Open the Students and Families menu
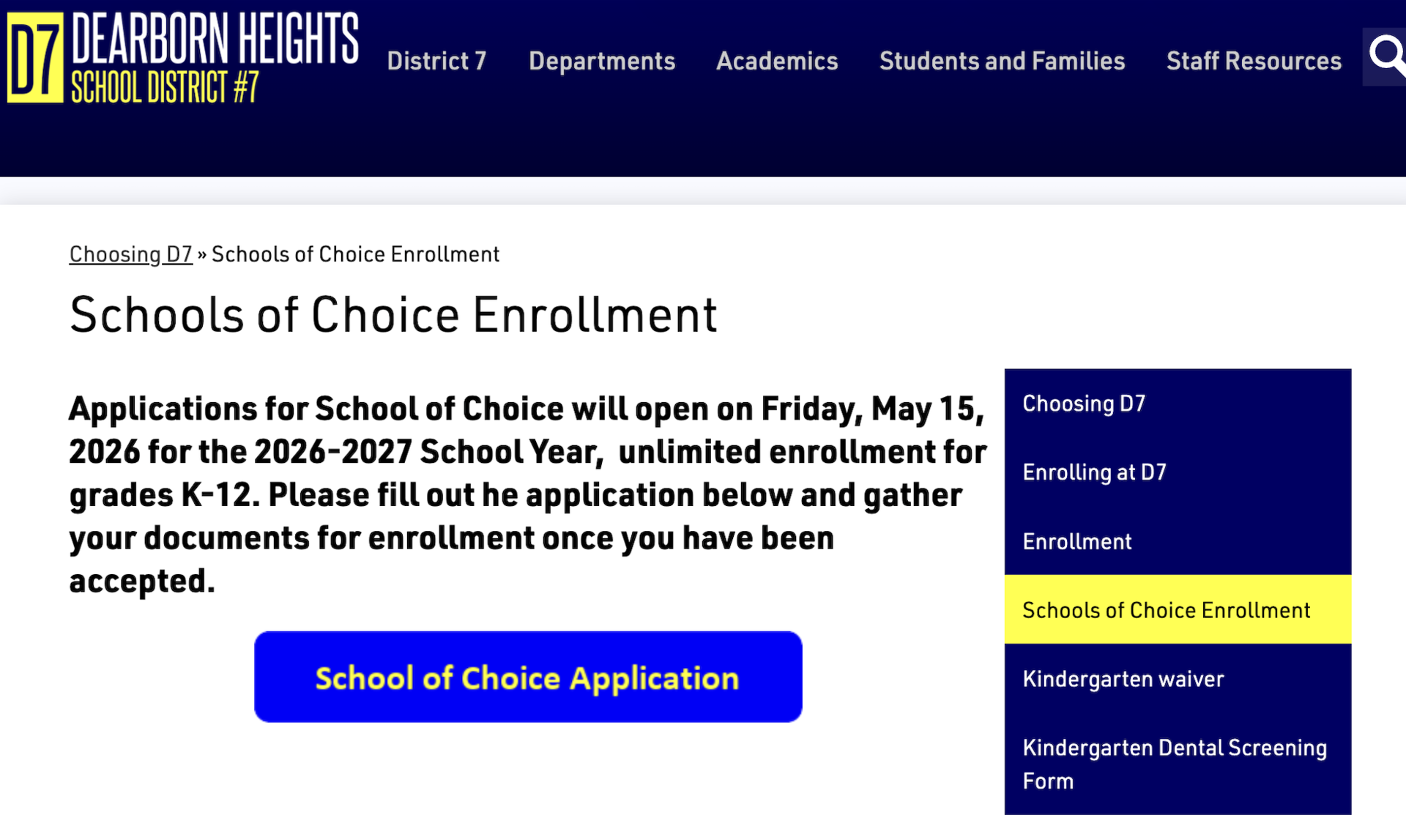The image size is (1406, 840). [x=1002, y=61]
